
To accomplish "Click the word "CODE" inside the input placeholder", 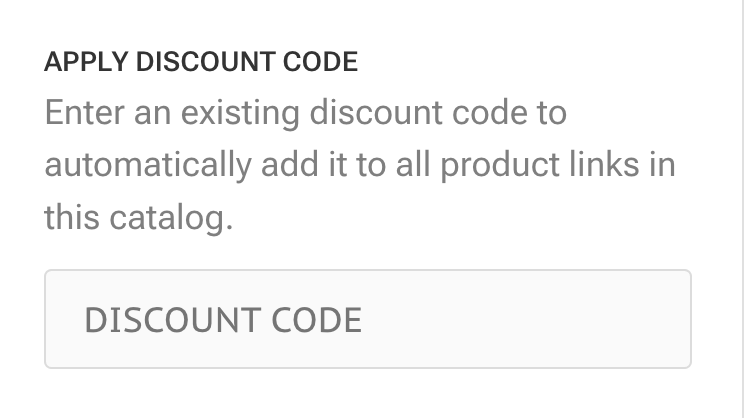I will tap(316, 320).
